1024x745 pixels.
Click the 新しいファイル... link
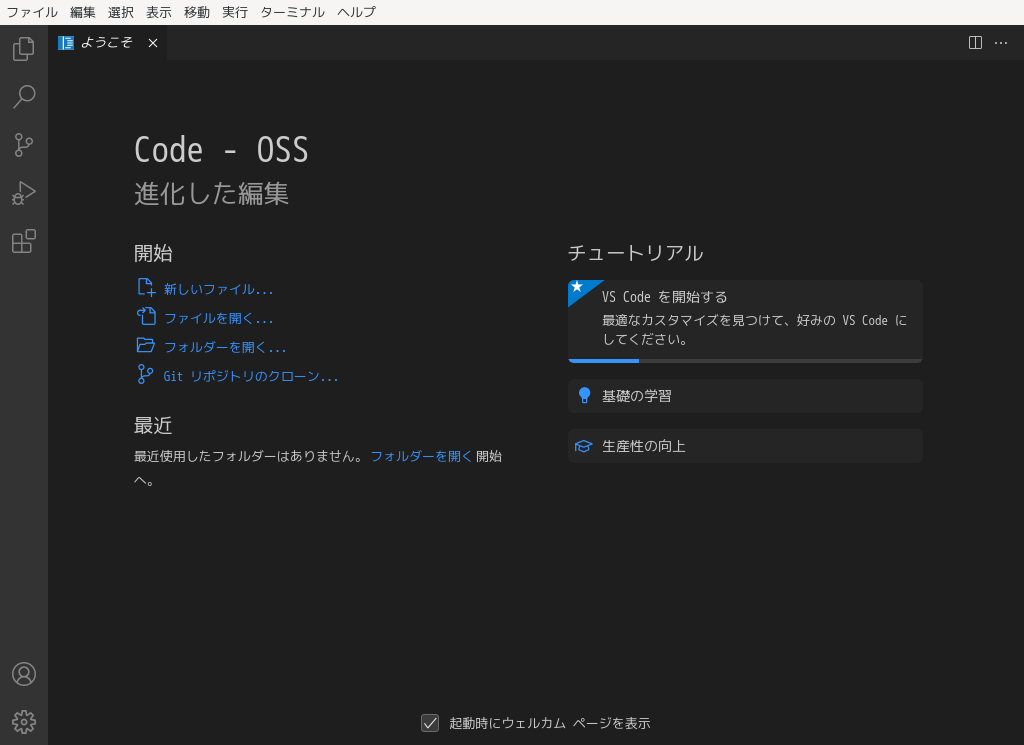pos(218,289)
